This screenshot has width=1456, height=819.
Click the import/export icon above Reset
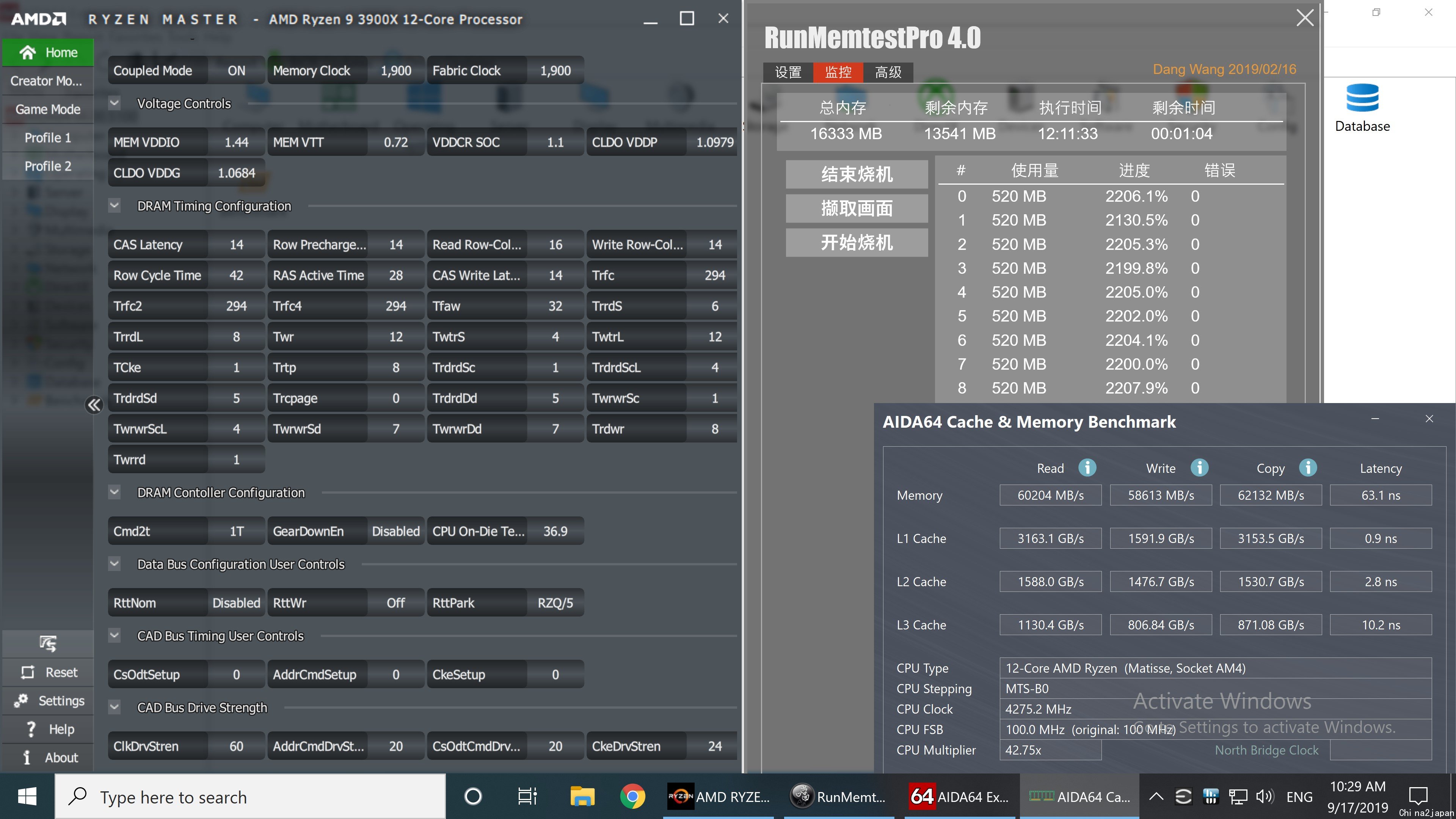coord(48,643)
